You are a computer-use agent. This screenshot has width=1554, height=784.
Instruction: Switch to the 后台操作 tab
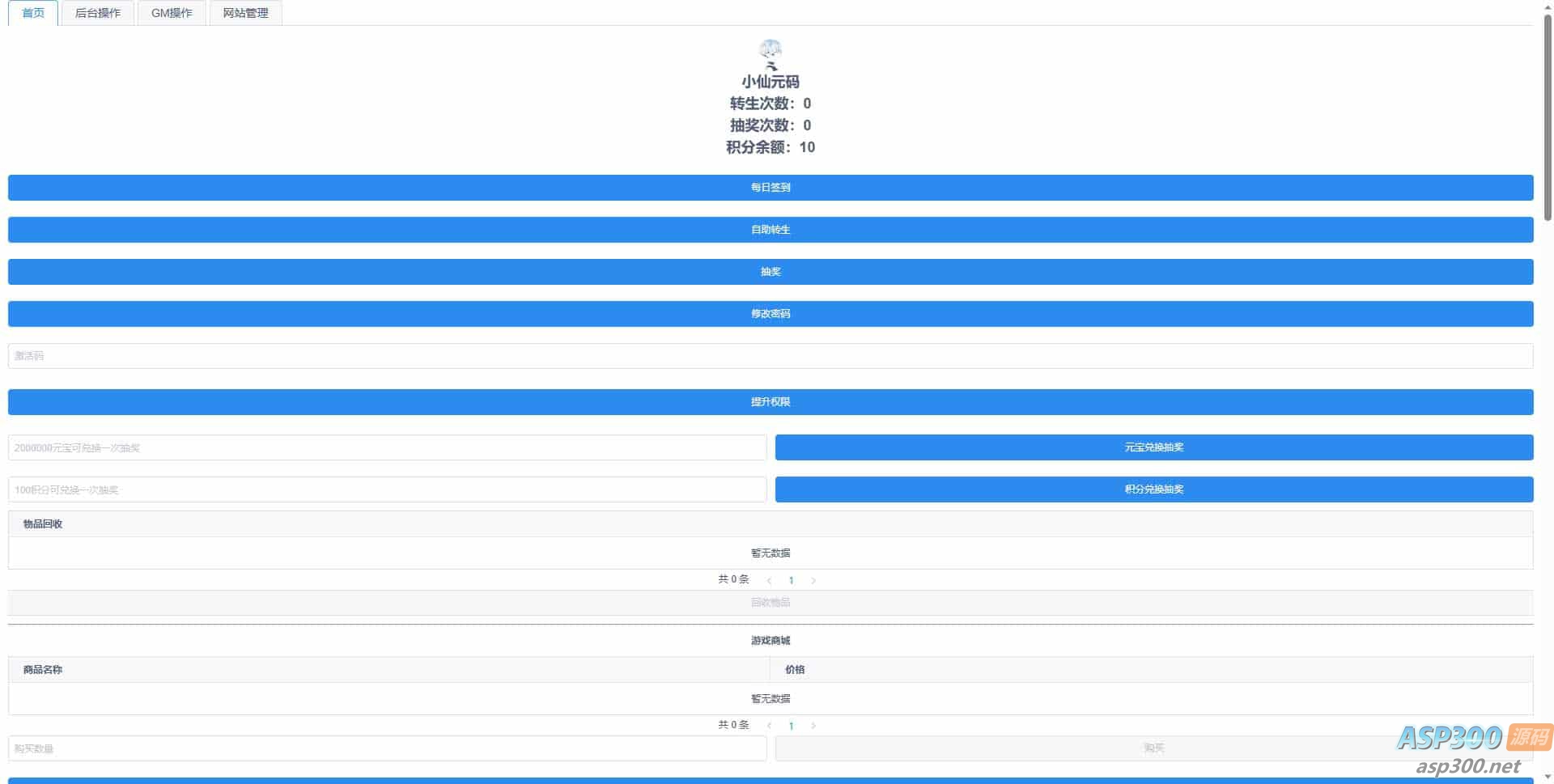[98, 13]
